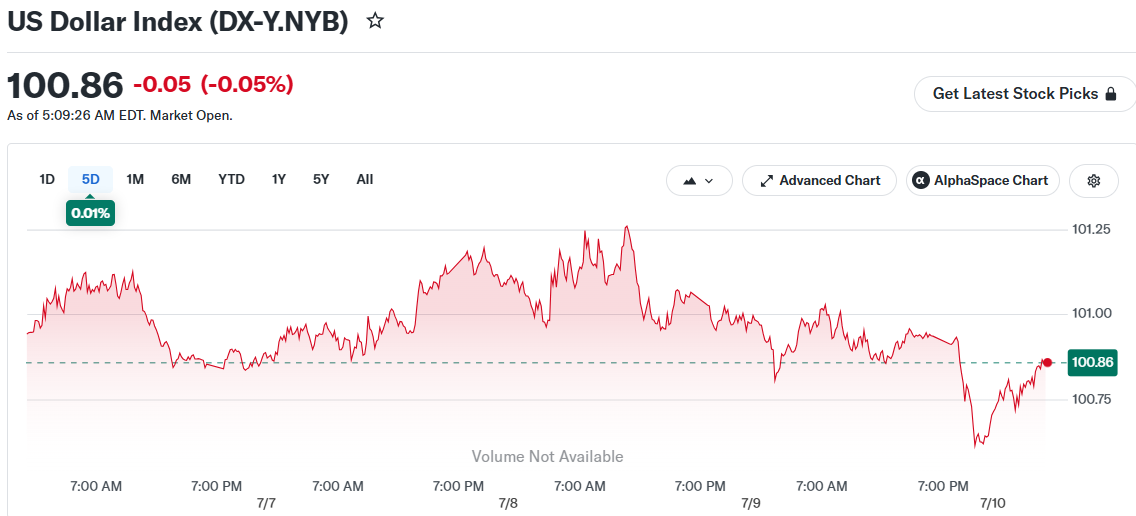
Task: Click the Market Open timestamp text
Action: pos(120,115)
